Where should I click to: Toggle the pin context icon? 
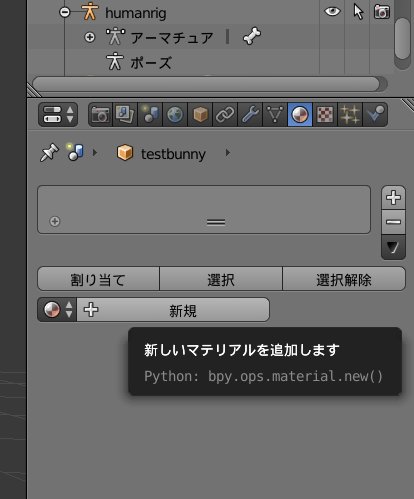[x=49, y=153]
